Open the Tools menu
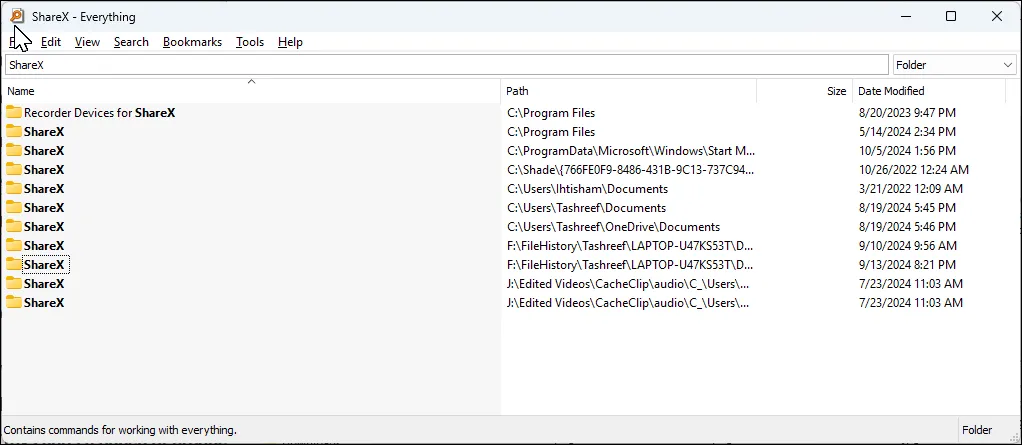 [250, 42]
